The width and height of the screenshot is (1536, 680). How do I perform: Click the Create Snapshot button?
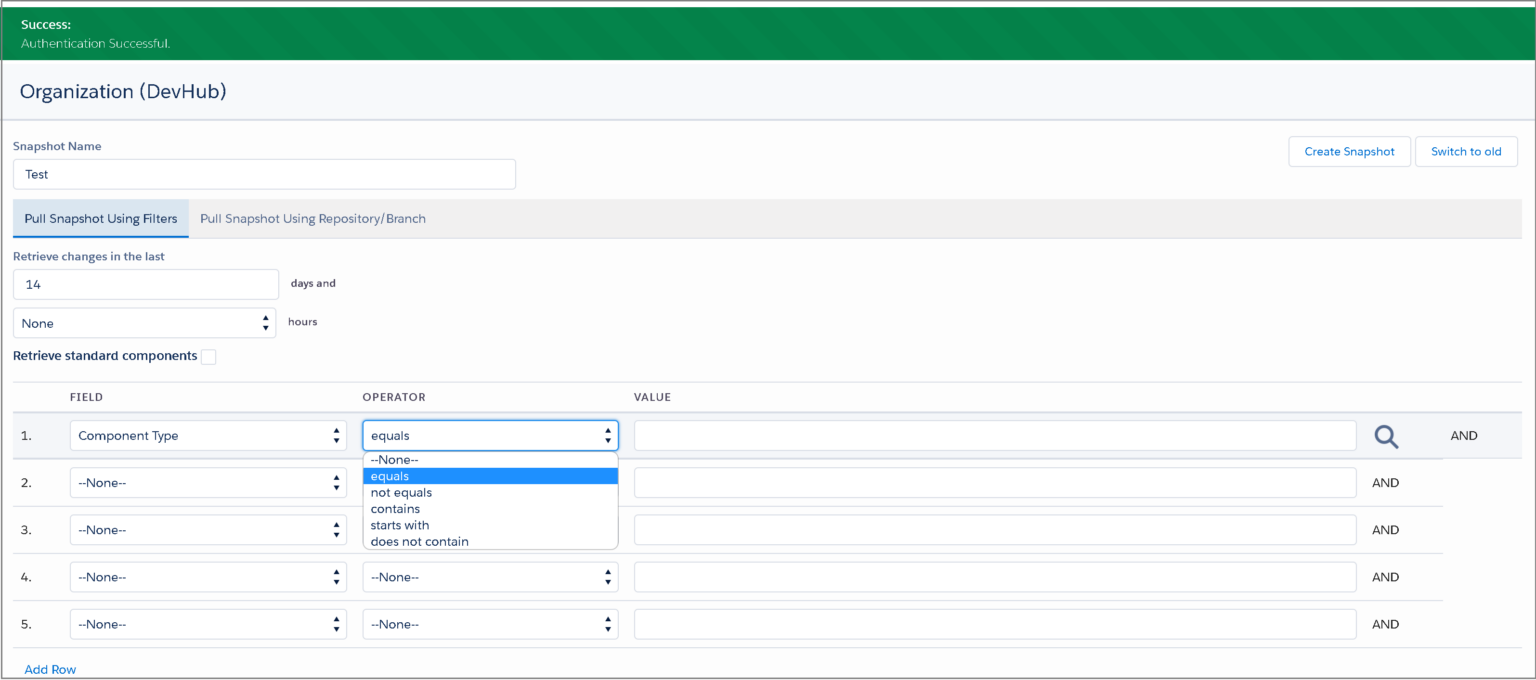1349,151
